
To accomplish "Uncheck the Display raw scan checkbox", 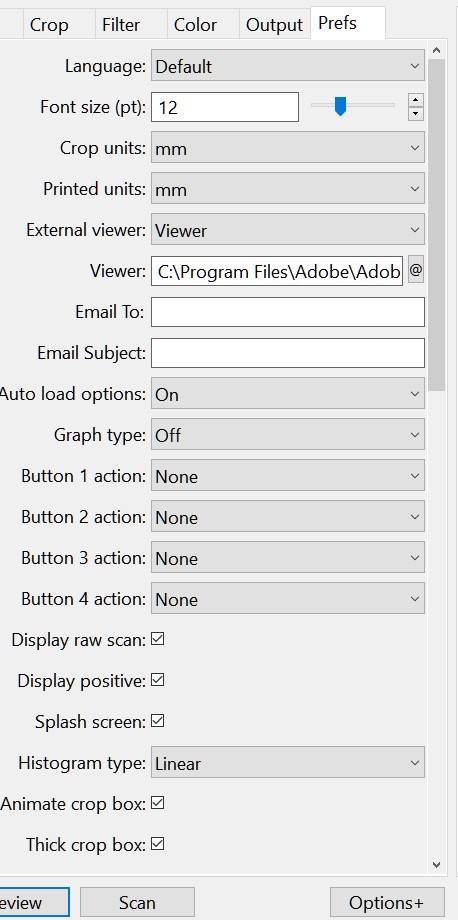I will tap(157, 639).
